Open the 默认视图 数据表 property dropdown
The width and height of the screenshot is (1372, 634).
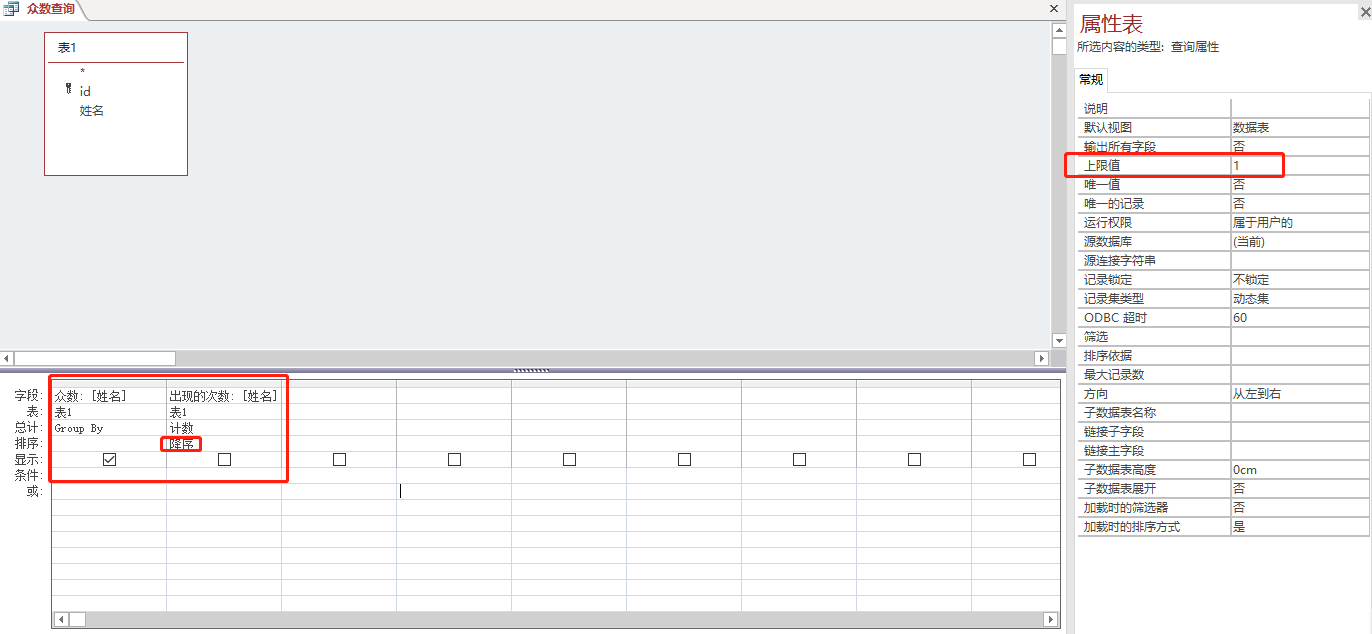tap(1299, 127)
